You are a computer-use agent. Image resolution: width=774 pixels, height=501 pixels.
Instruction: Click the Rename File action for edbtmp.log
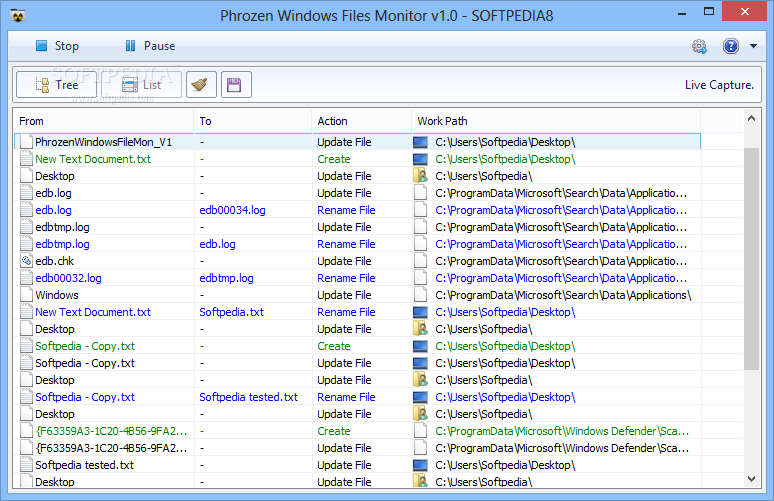tap(346, 244)
